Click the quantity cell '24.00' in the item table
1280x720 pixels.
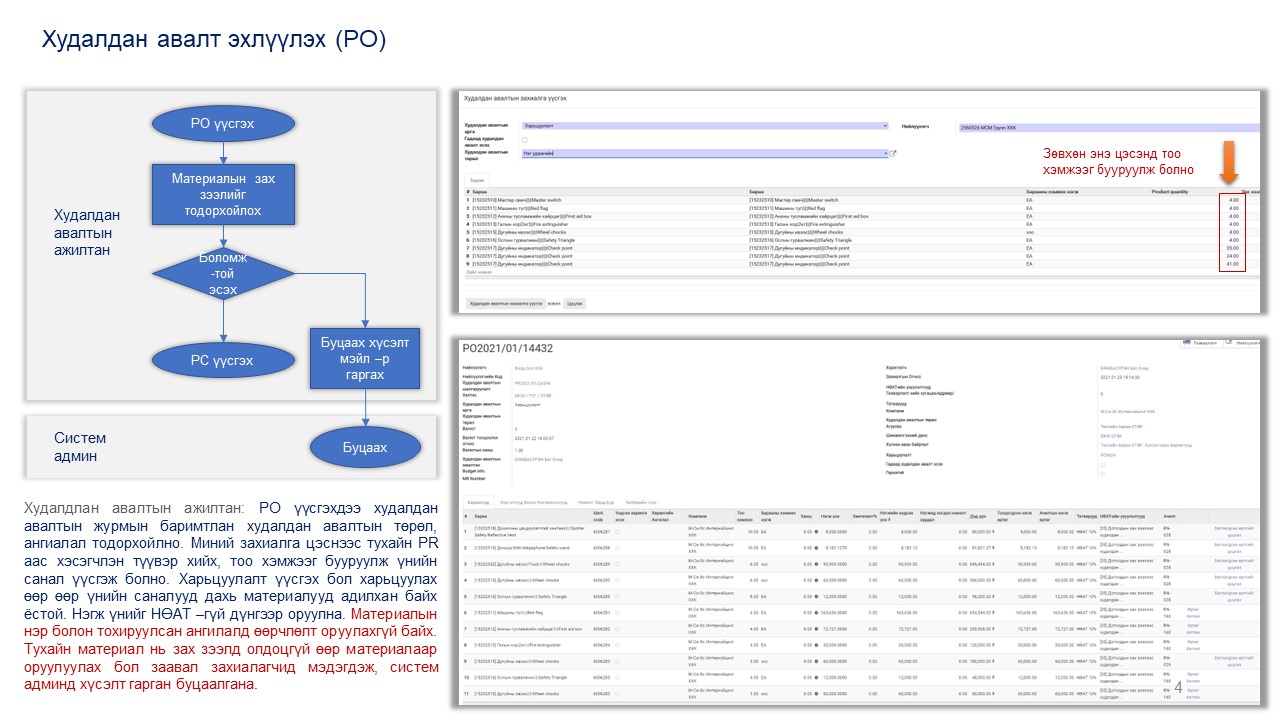pyautogui.click(x=1233, y=256)
